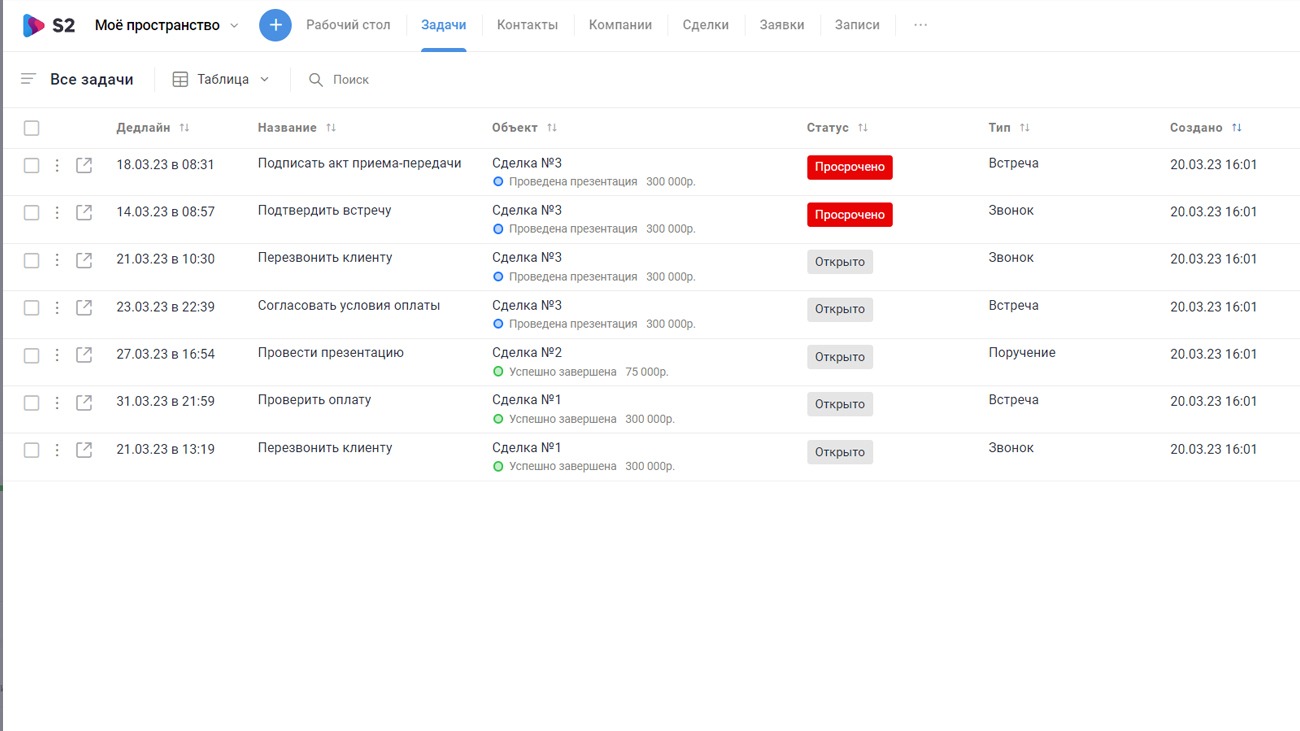1300x731 pixels.
Task: Open 'Сделка №2' object link
Action: [x=527, y=352]
